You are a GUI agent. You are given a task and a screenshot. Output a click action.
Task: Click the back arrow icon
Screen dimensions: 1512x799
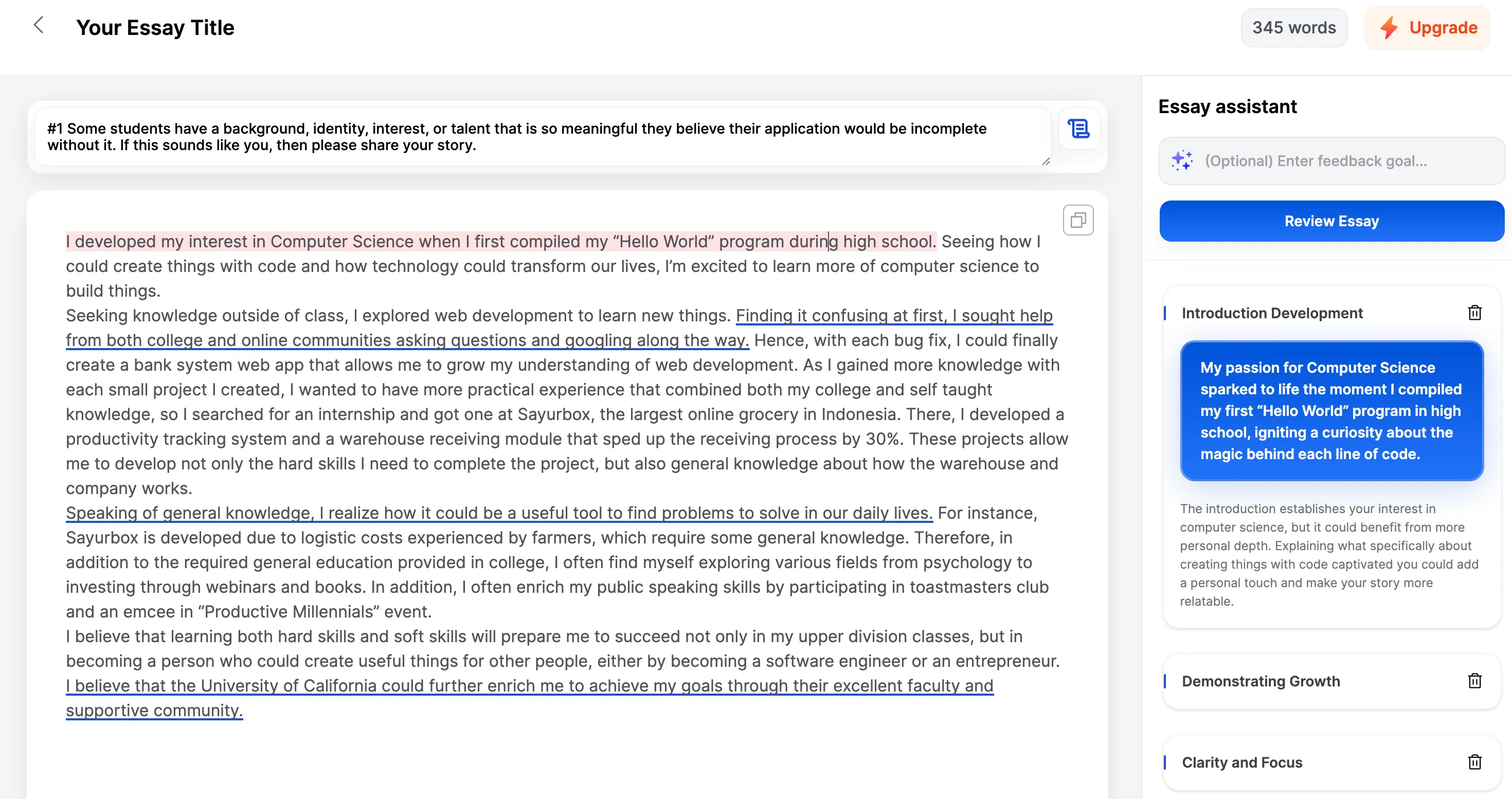(x=39, y=25)
